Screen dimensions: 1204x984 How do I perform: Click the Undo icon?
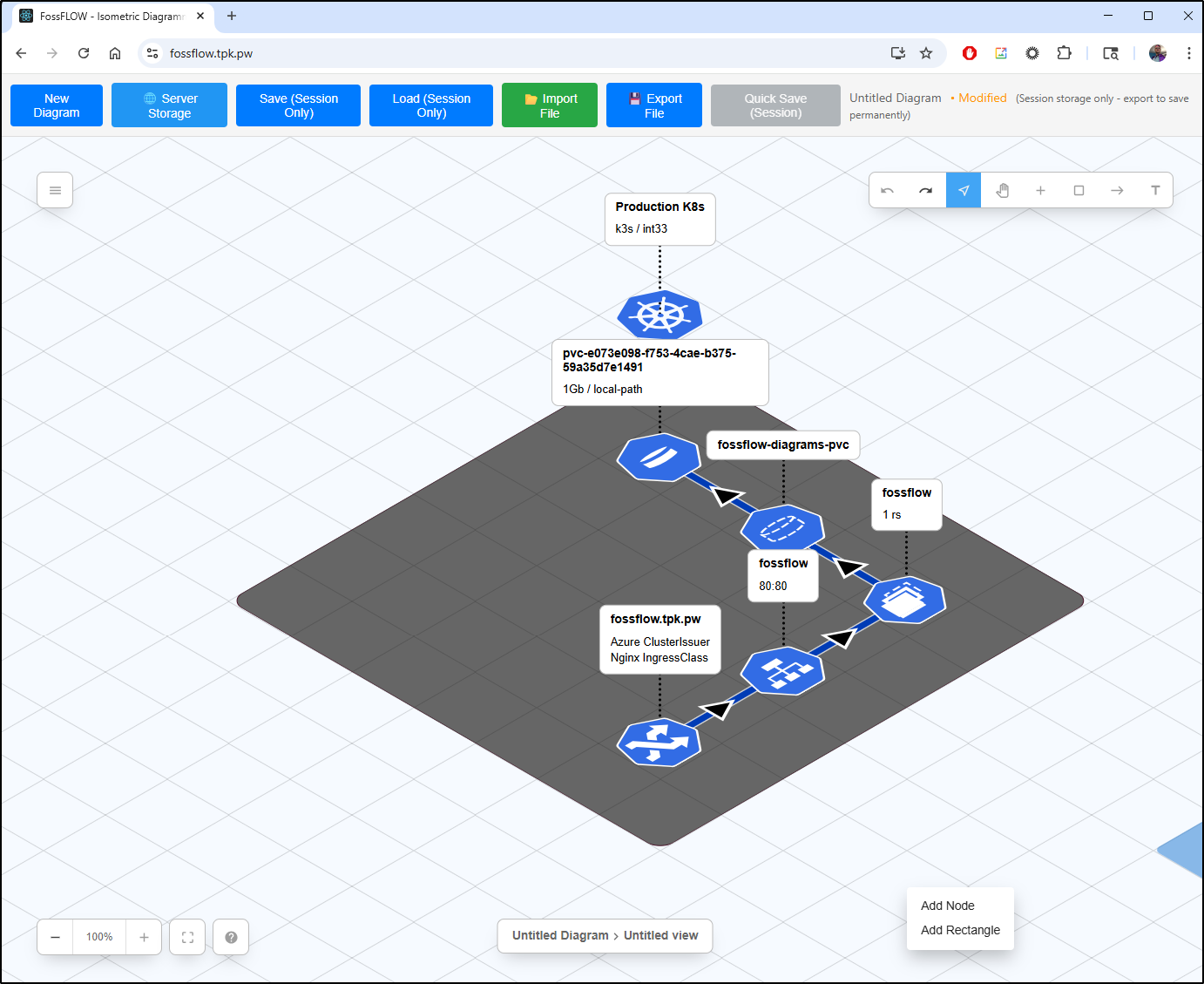coord(887,189)
